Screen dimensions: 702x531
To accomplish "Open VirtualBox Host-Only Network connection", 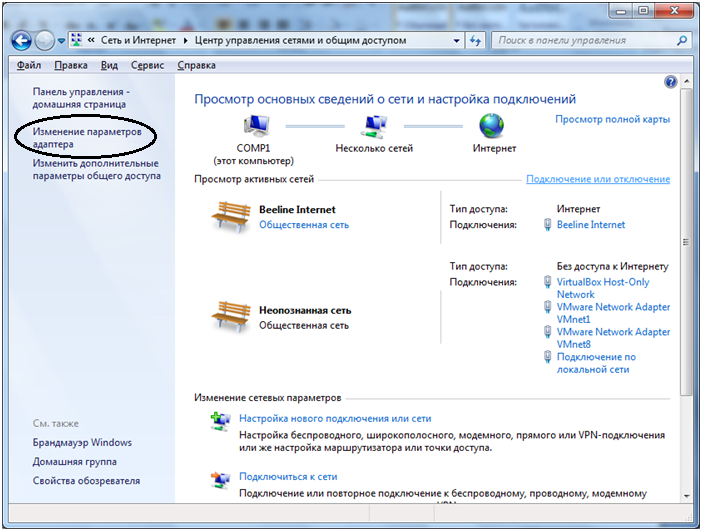I will [x=602, y=288].
